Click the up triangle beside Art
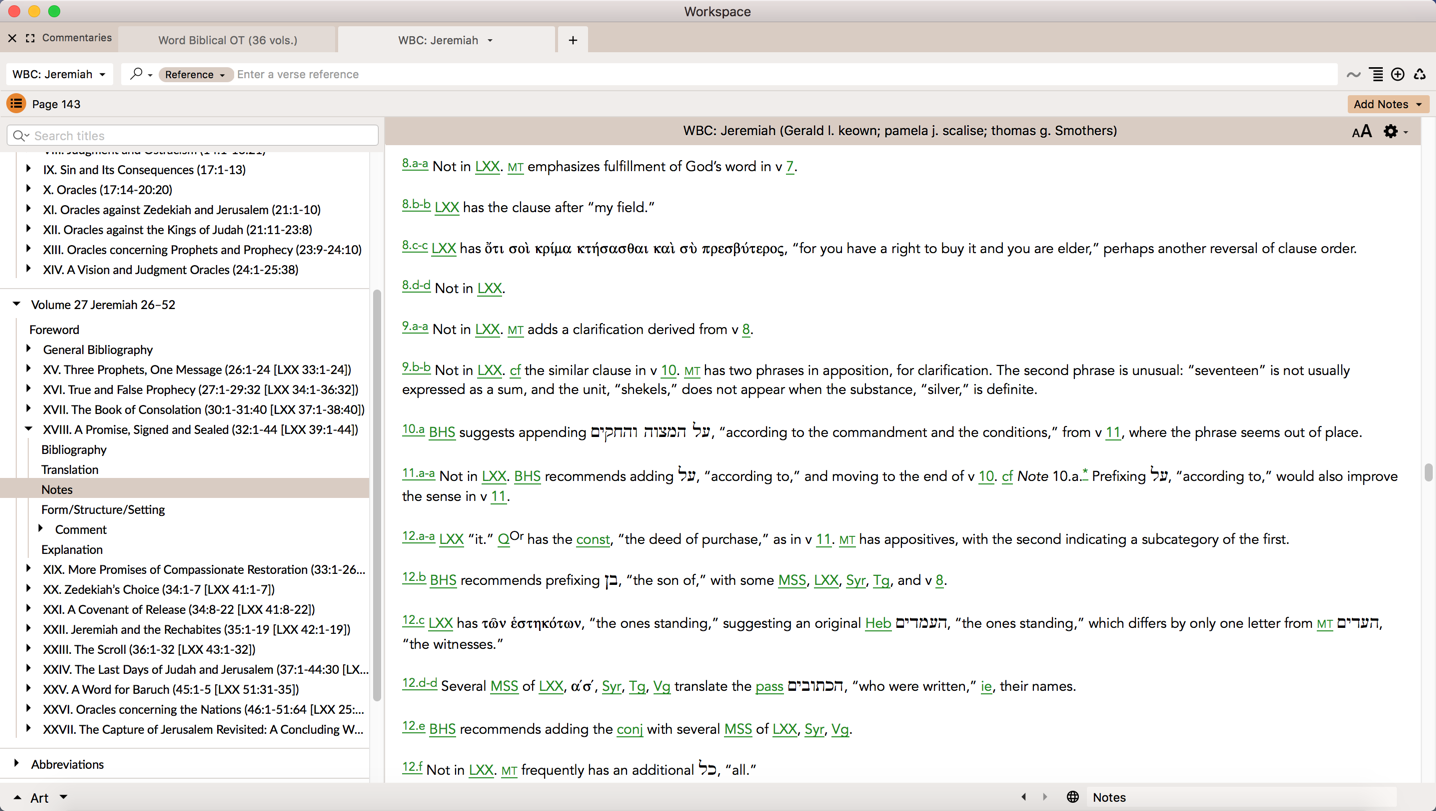Screen dimensions: 1436x811 coord(17,798)
